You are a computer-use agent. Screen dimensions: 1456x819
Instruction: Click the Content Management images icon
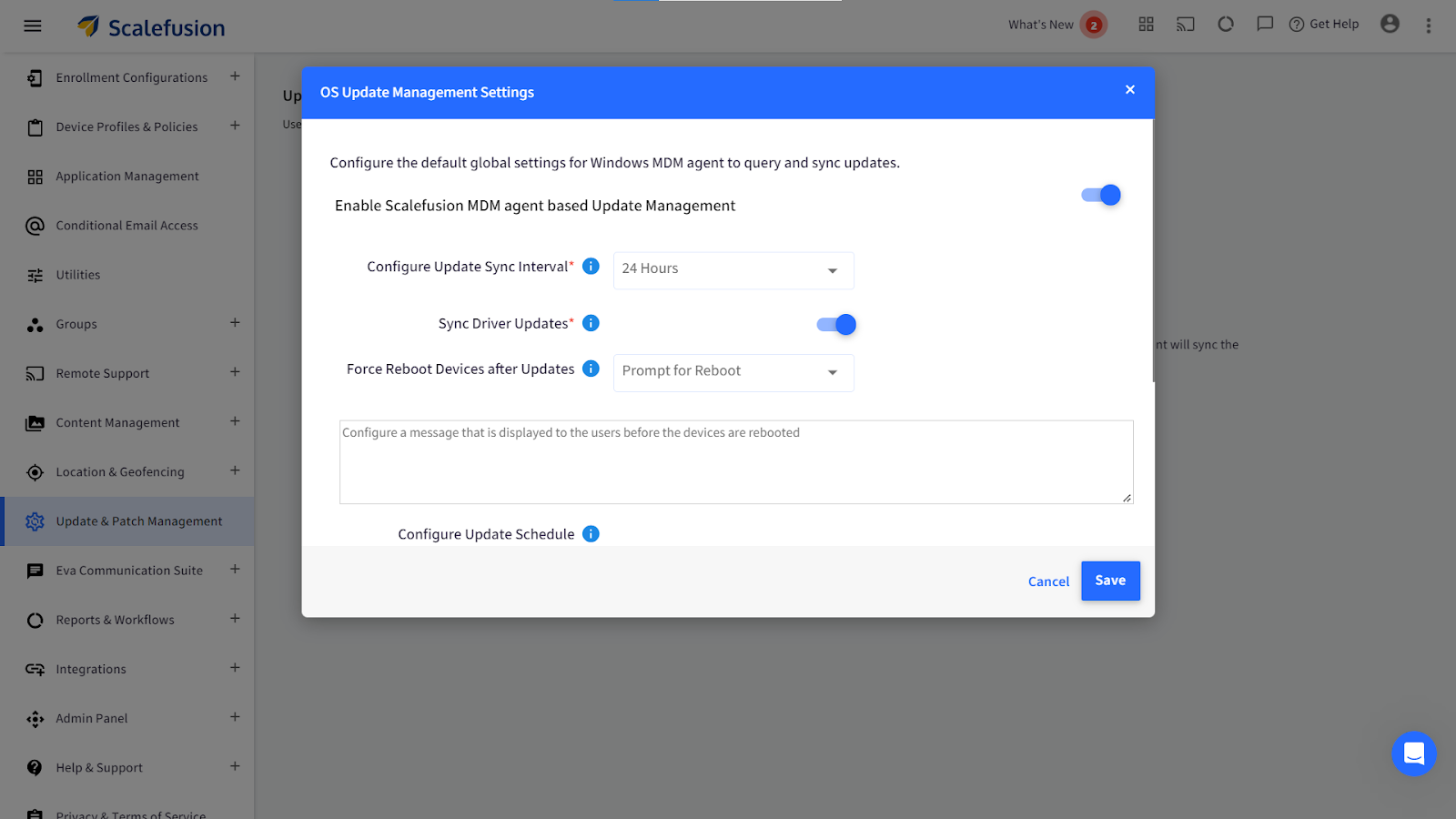[x=35, y=423]
